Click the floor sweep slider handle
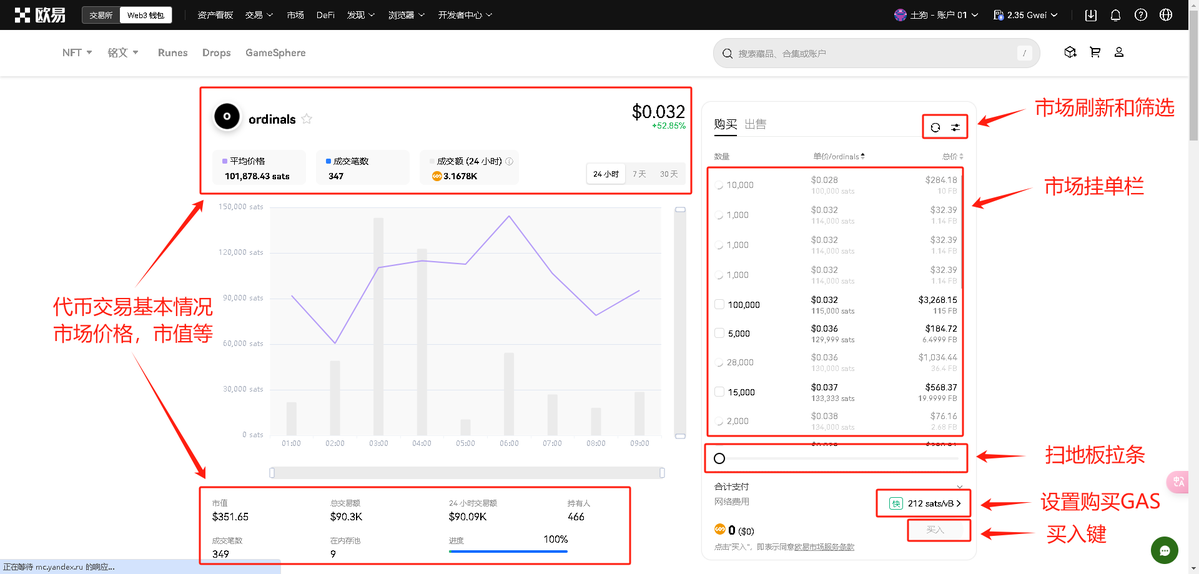 pos(719,458)
